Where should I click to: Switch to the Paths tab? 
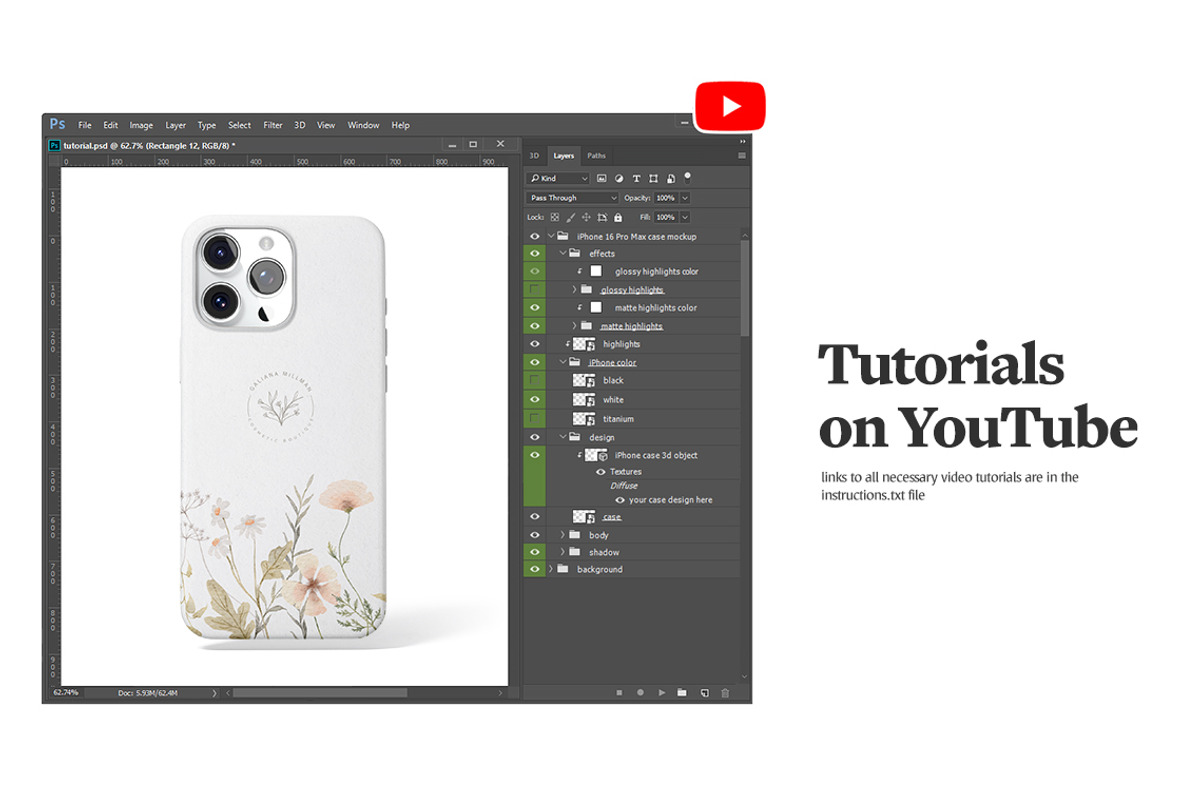596,156
